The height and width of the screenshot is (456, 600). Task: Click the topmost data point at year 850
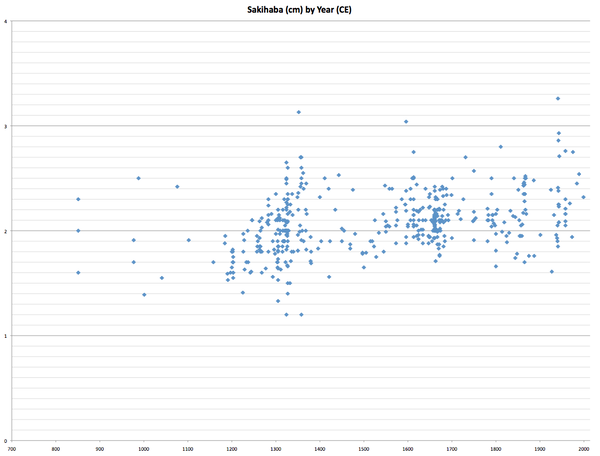(x=78, y=199)
